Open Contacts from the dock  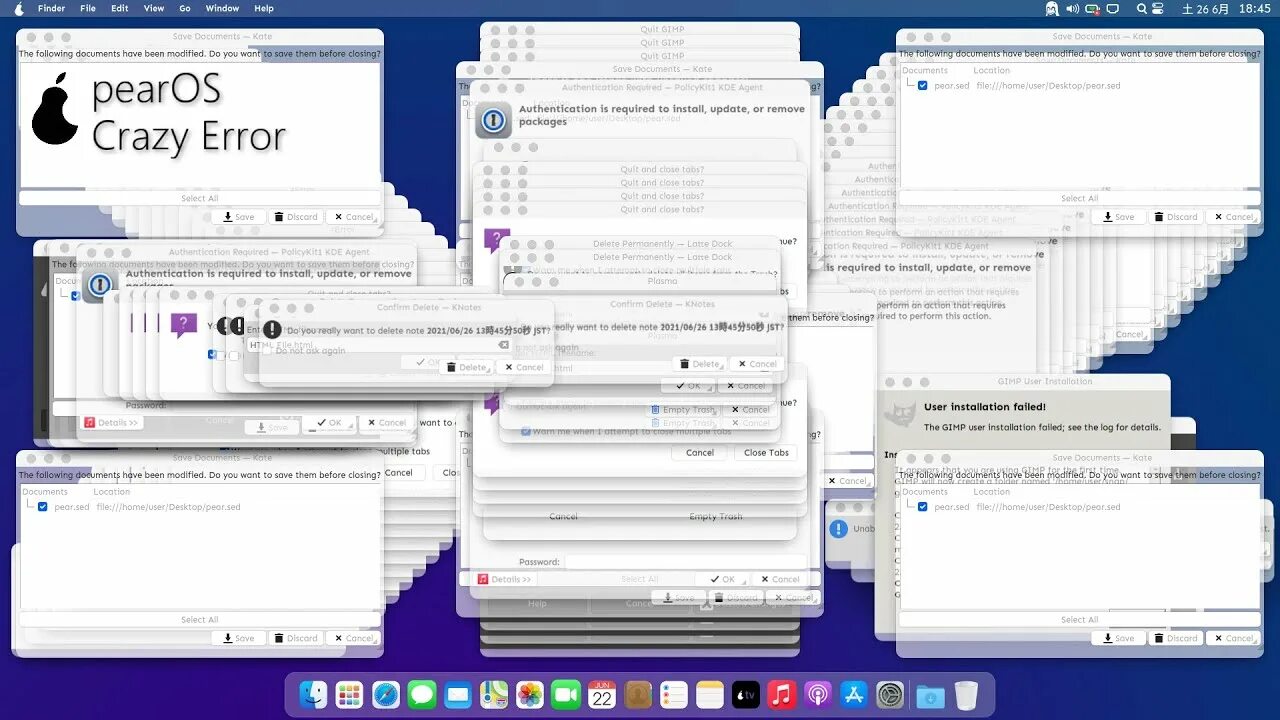pyautogui.click(x=638, y=695)
